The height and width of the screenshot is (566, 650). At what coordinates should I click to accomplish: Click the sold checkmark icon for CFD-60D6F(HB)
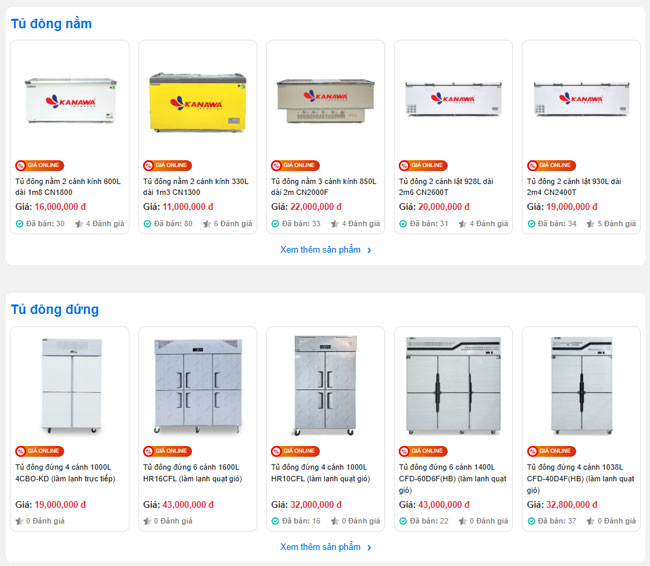click(404, 521)
